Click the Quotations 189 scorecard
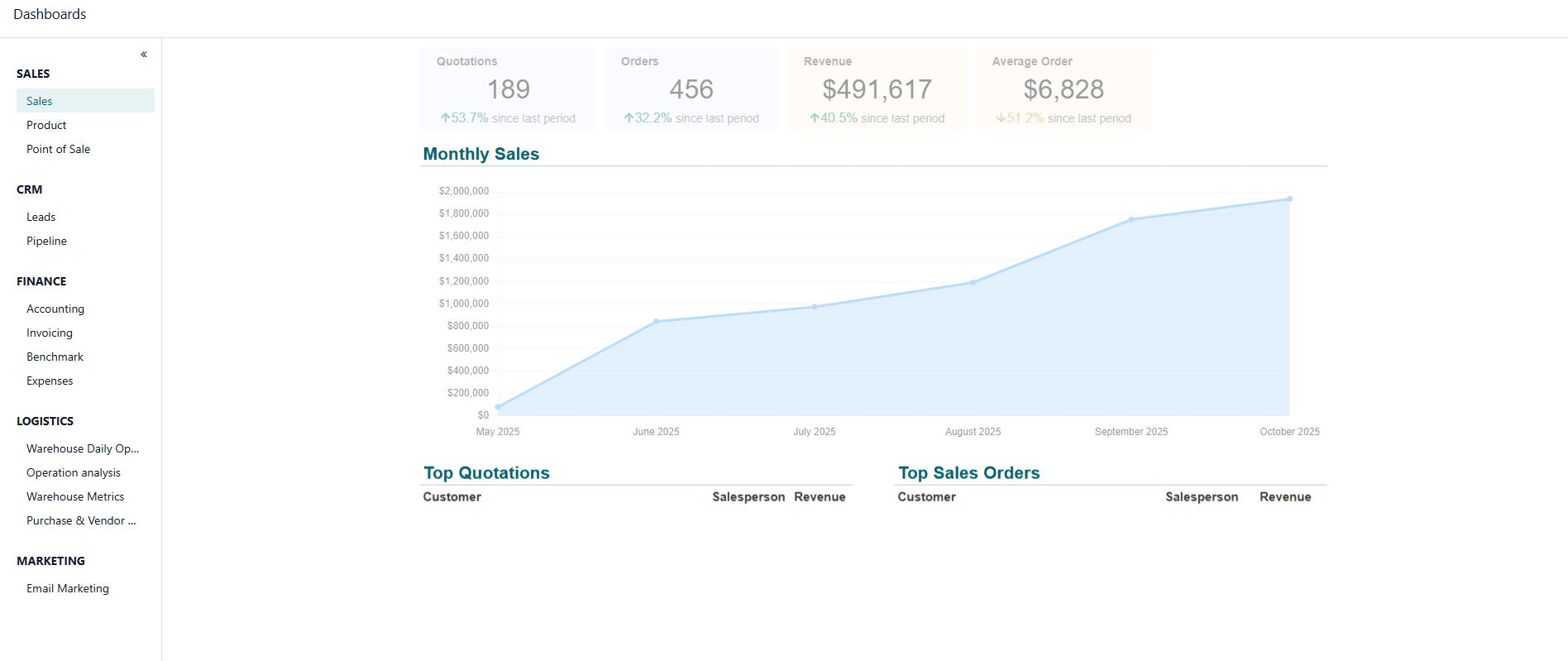This screenshot has height=661, width=1568. [x=508, y=89]
